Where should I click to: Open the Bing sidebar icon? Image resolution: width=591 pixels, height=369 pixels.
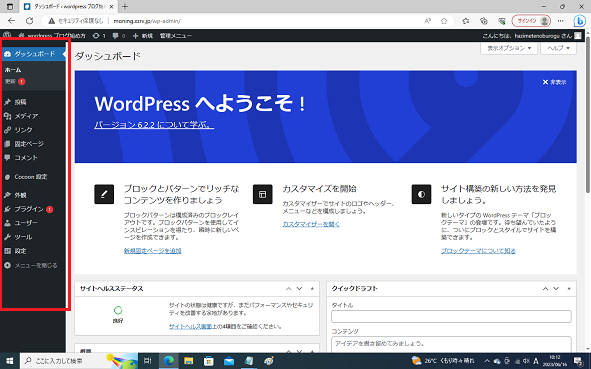click(x=580, y=21)
